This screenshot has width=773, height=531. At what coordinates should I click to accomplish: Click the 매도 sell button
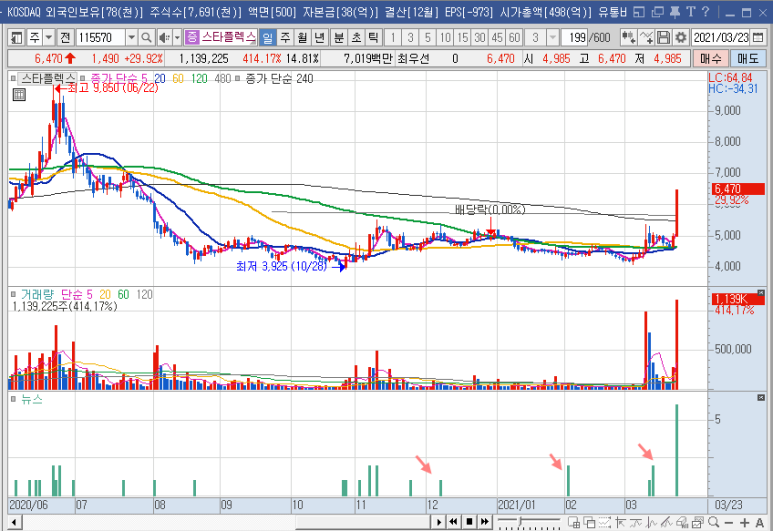tap(747, 59)
